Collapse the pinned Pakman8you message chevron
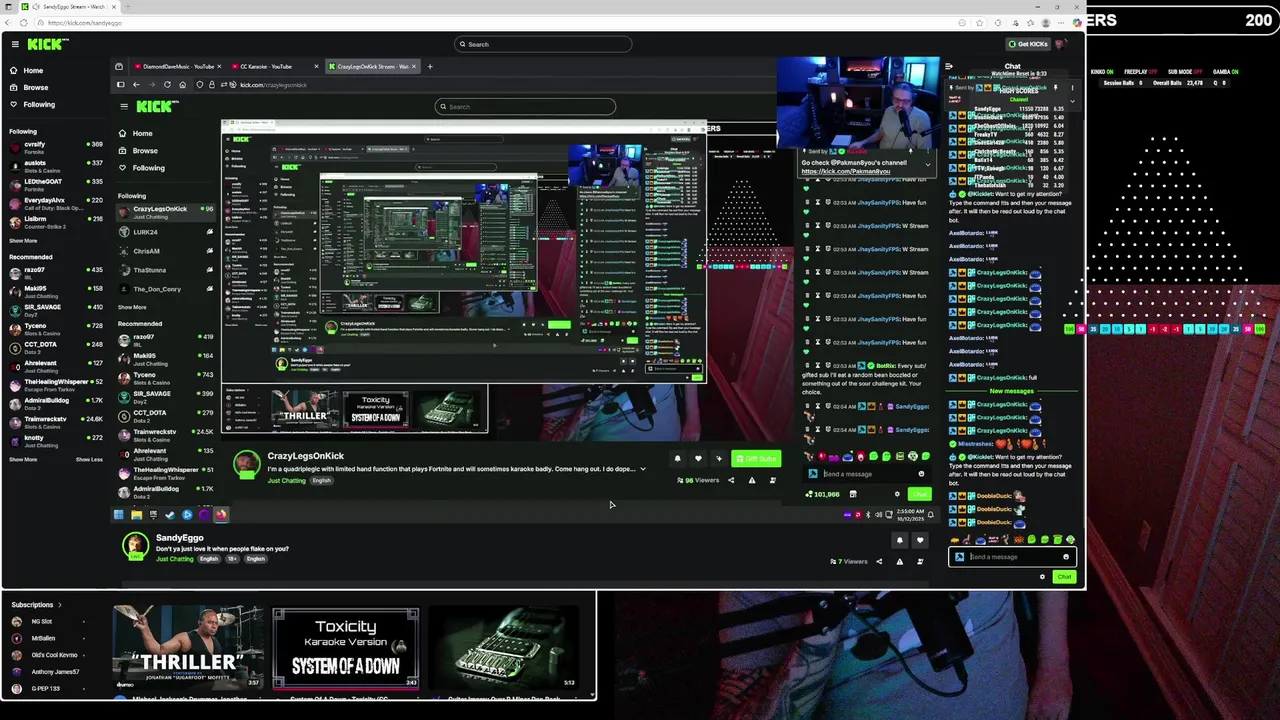 point(927,163)
